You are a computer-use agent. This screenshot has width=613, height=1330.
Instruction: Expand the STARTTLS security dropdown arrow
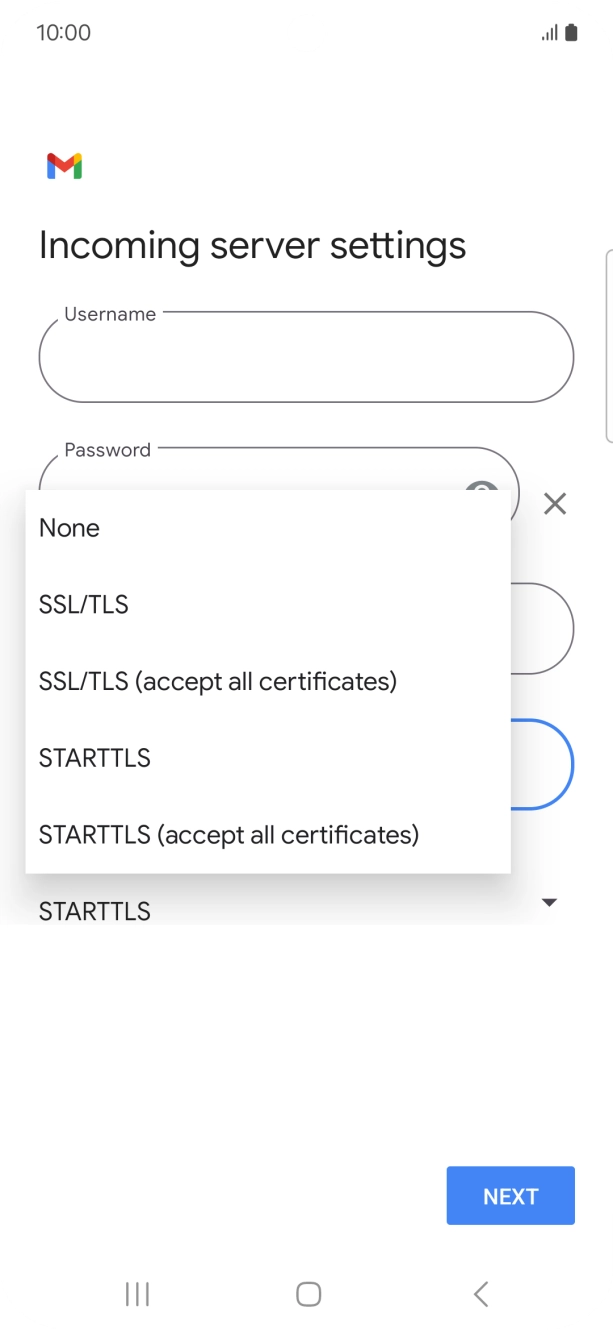click(549, 901)
